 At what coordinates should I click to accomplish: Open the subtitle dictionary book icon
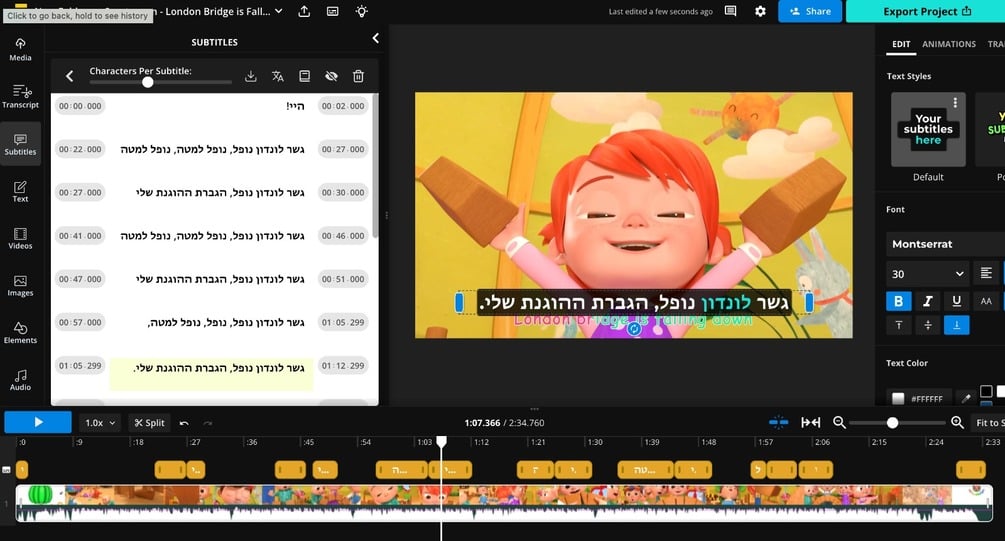click(304, 76)
